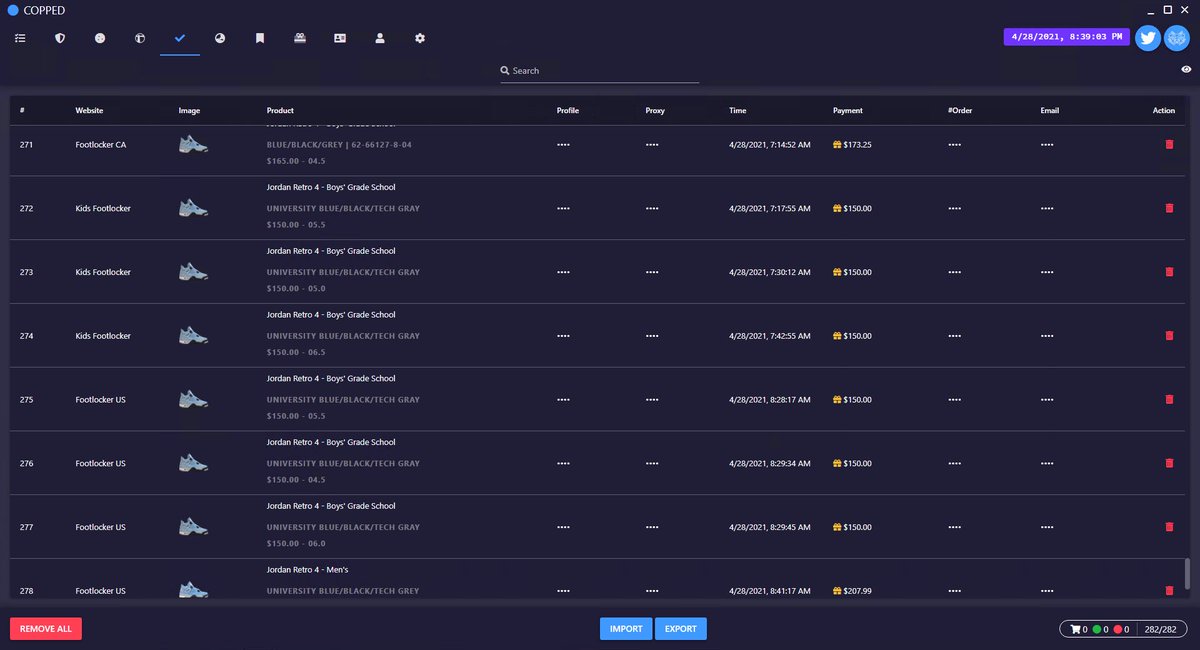
Task: Delete row 275 with trash icon
Action: click(x=1169, y=399)
